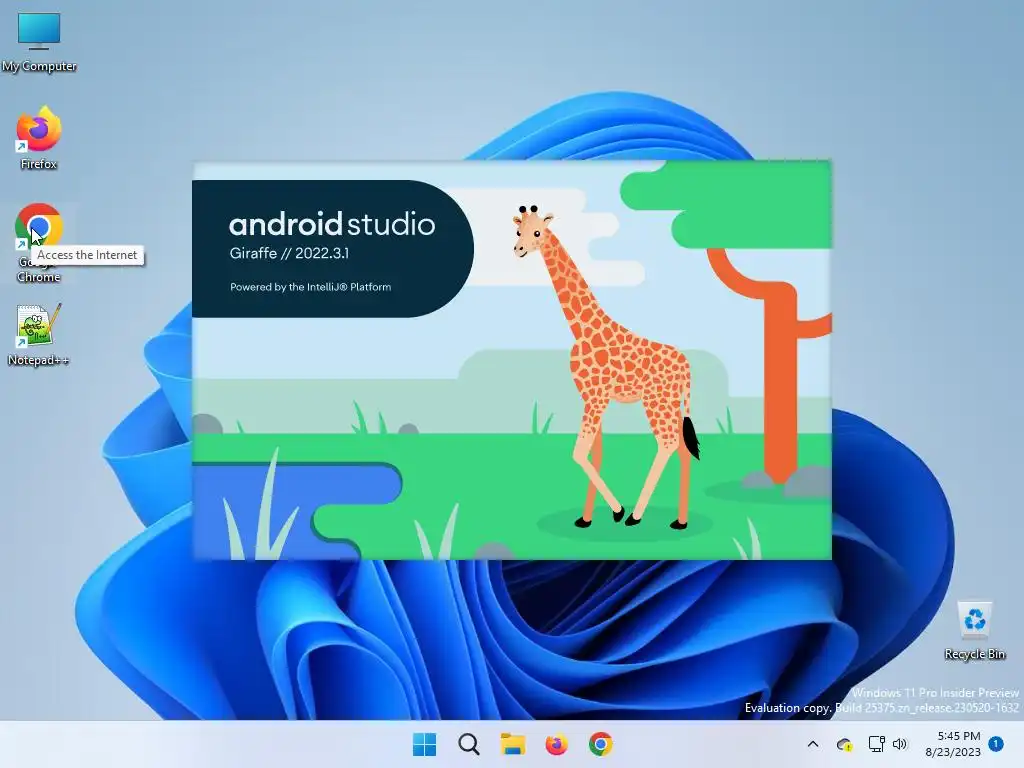
Task: Click the Android Studio Giraffe splash screen
Action: pyautogui.click(x=512, y=360)
